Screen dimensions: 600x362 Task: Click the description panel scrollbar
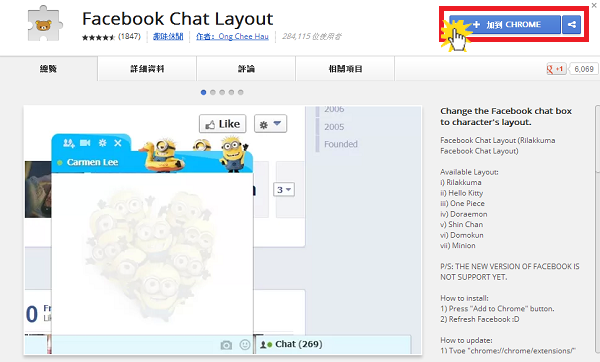click(x=597, y=138)
